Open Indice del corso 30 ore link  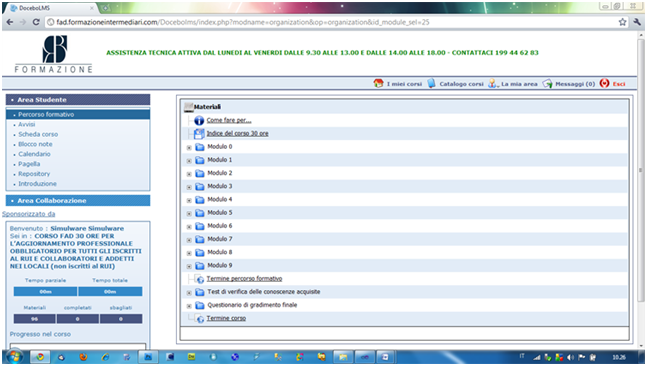coord(237,133)
